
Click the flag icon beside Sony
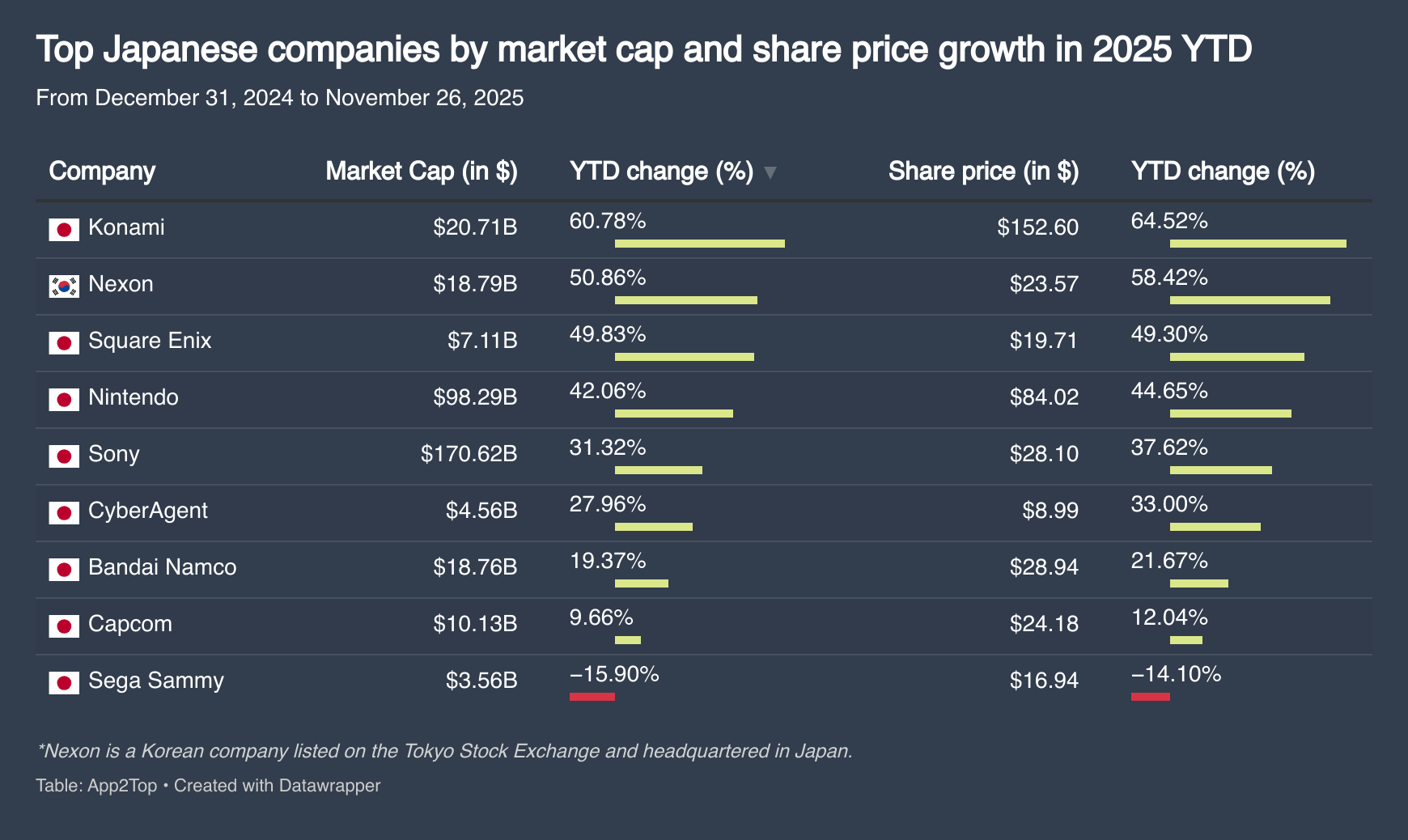click(64, 456)
